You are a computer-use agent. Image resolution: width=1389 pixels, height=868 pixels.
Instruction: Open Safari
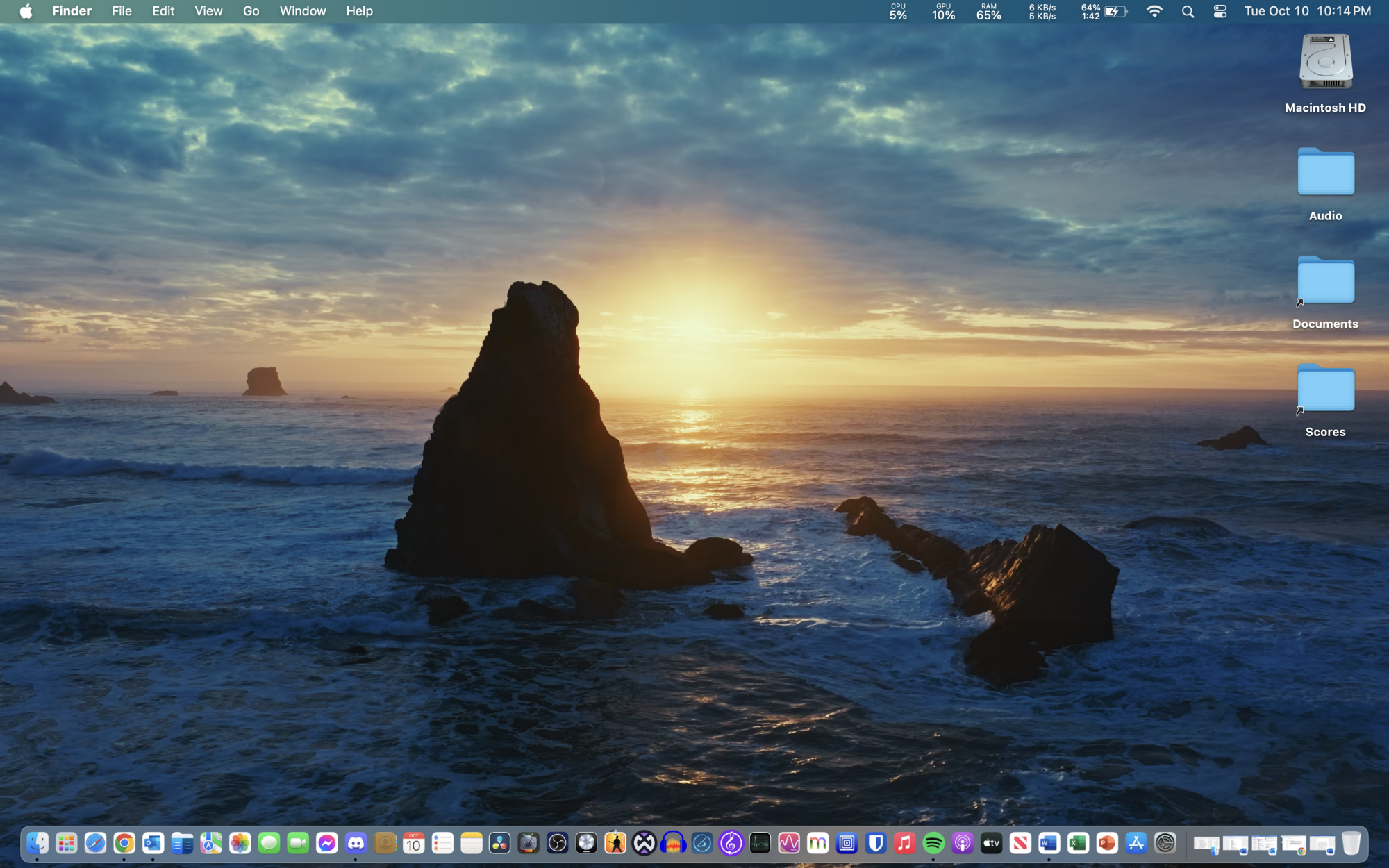[94, 842]
